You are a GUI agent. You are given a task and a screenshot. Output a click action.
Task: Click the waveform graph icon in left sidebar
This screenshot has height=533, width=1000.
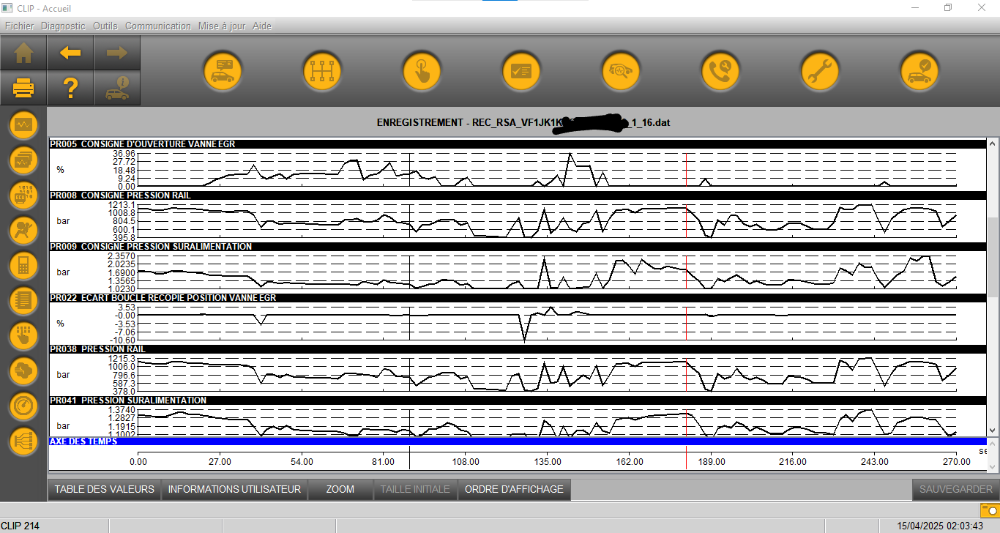(x=23, y=126)
